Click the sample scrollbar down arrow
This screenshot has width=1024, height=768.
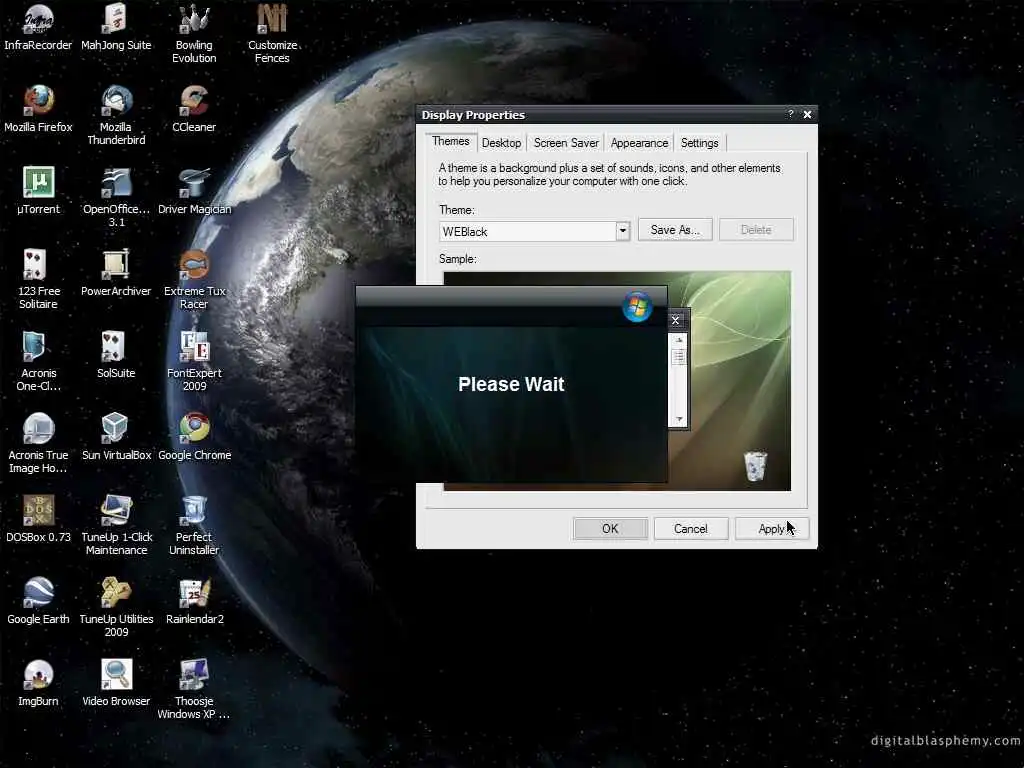[679, 419]
